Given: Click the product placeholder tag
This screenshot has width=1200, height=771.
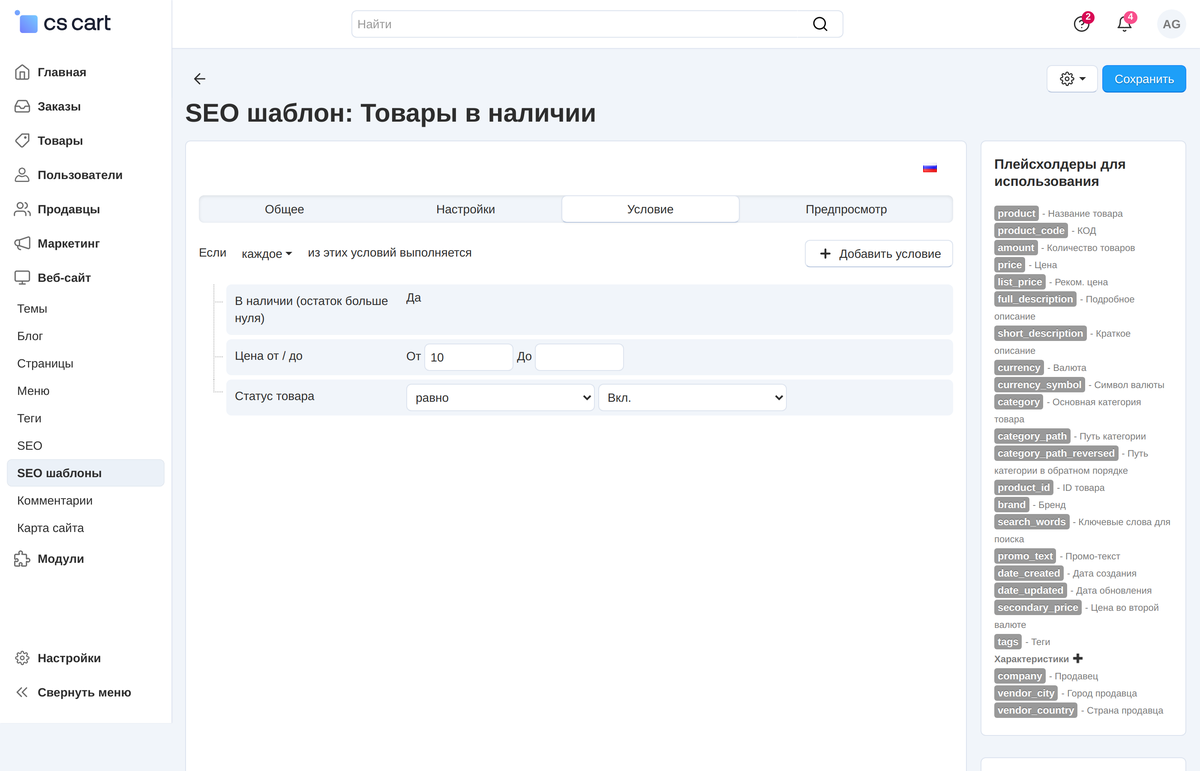Looking at the screenshot, I should [1017, 213].
